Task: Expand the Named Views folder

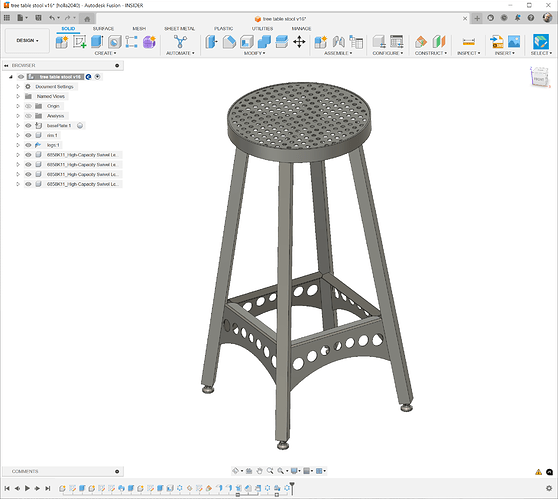Action: (18, 96)
